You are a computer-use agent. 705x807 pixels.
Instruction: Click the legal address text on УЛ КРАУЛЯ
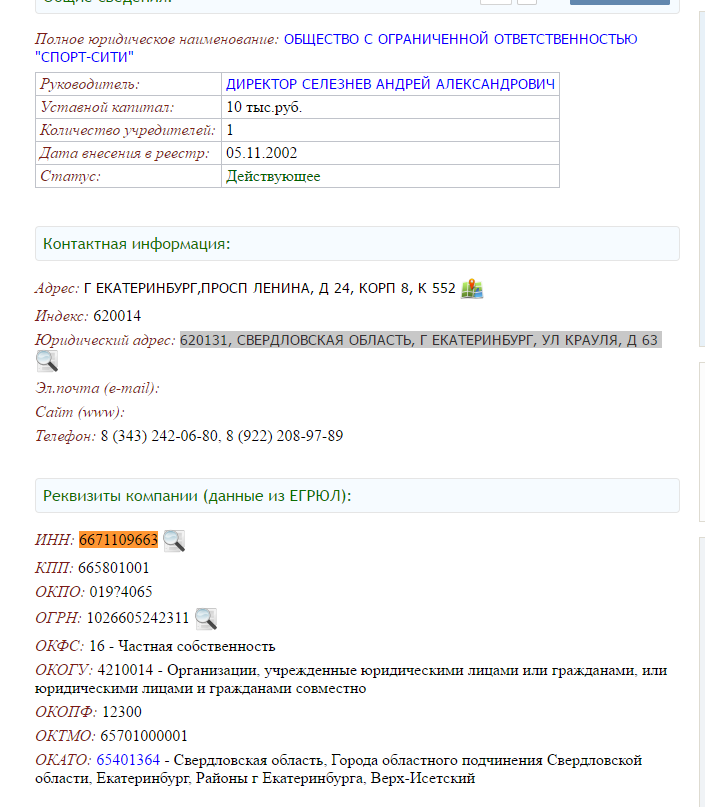point(420,340)
